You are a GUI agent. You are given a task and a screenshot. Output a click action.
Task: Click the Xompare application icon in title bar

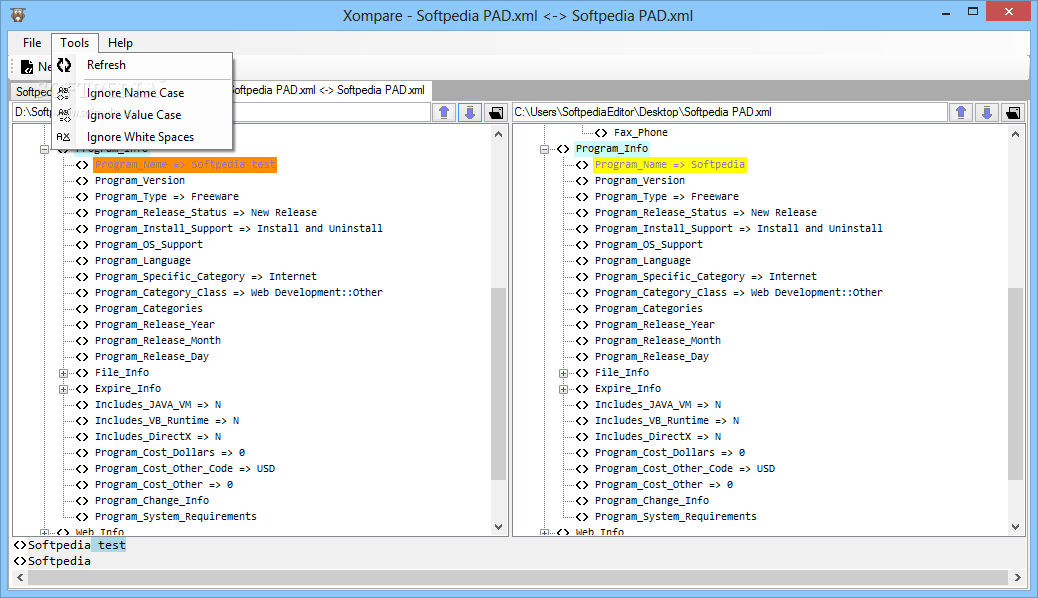coord(18,15)
